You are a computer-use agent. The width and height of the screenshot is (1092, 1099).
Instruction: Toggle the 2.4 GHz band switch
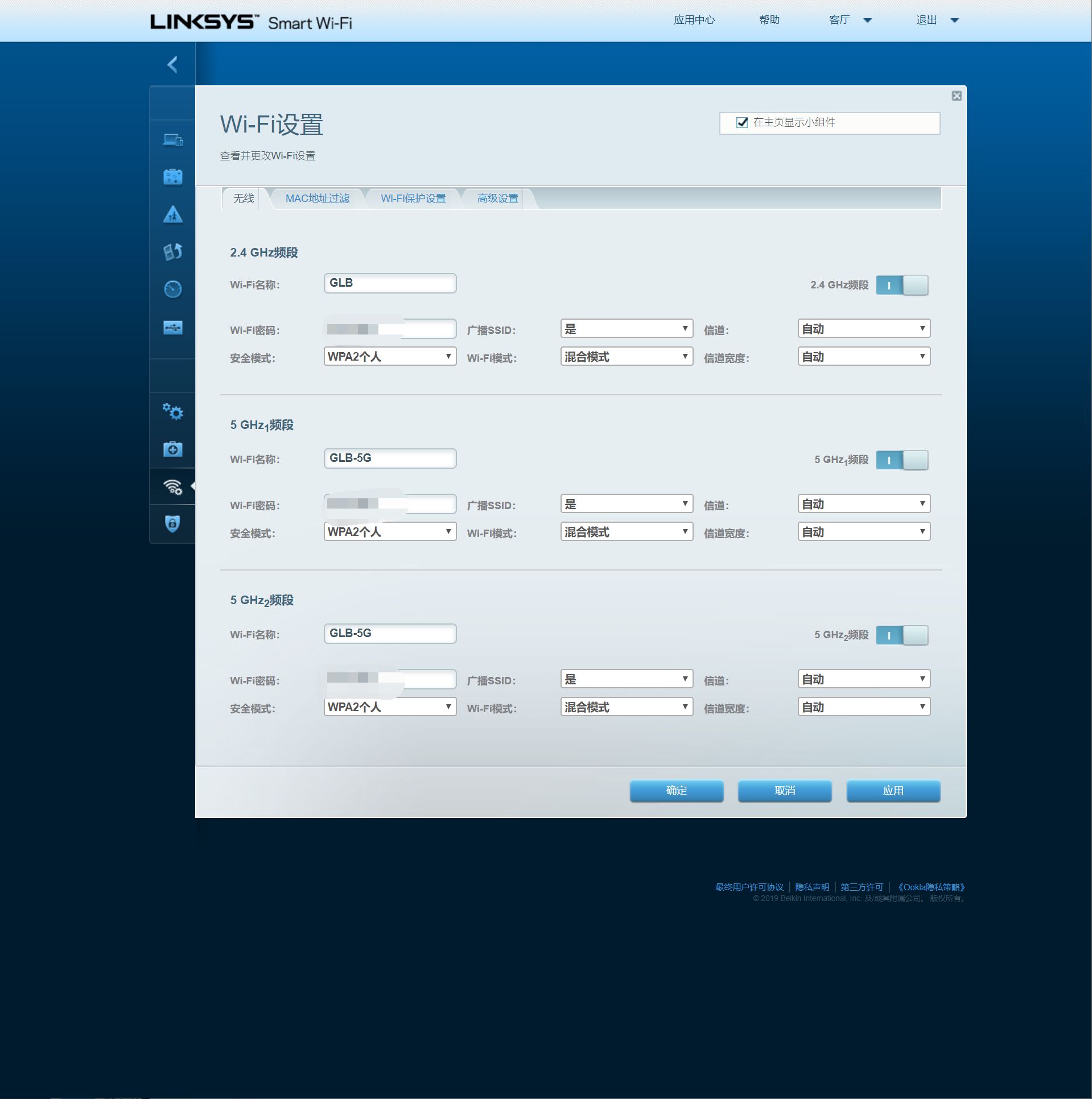coord(902,285)
